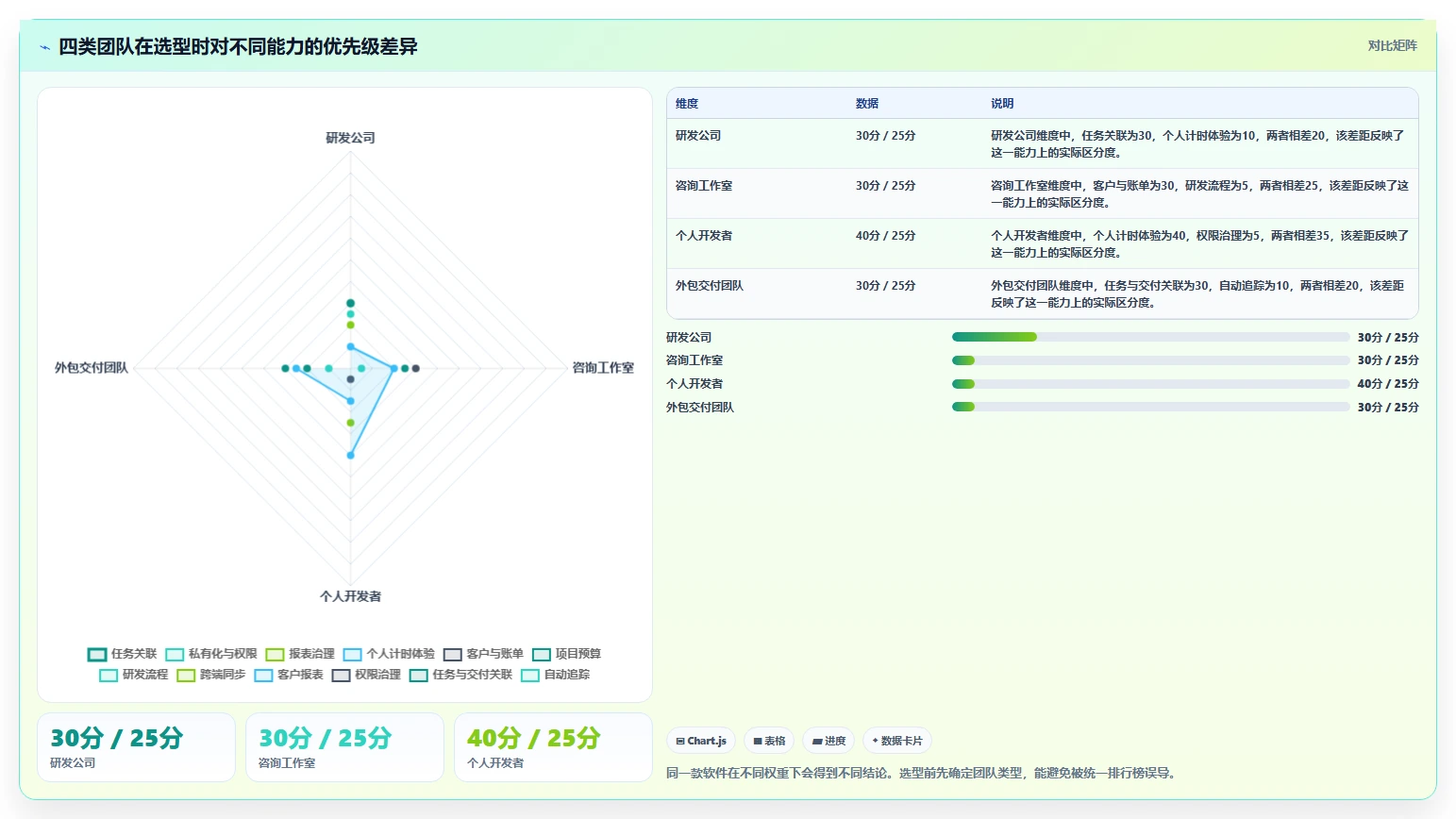This screenshot has height=819, width=1456.
Task: Toggle the 权限治理 legend series
Action: pos(365,675)
